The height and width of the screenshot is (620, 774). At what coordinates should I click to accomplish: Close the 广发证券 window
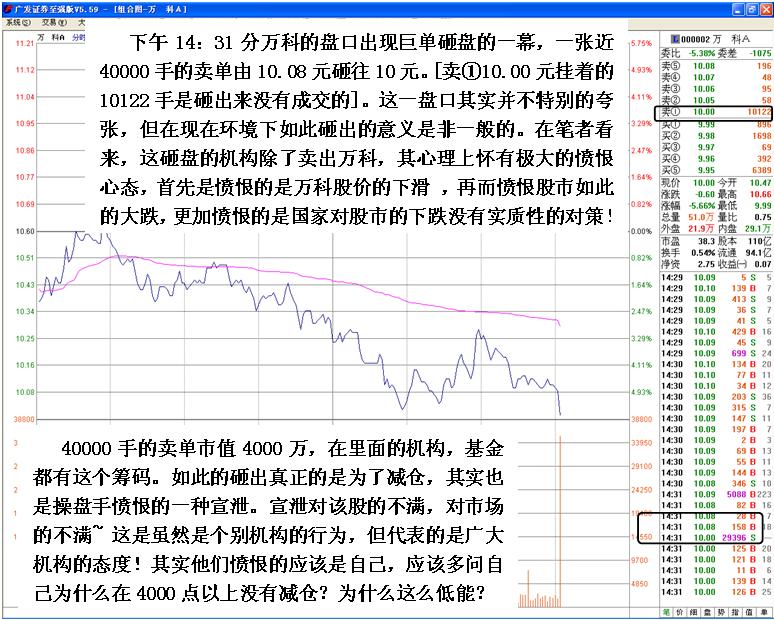(x=765, y=8)
